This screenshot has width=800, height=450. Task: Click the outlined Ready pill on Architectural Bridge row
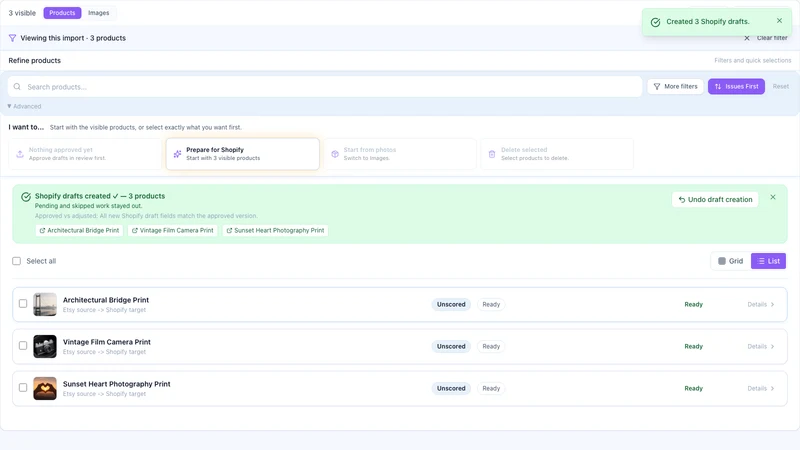[491, 305]
